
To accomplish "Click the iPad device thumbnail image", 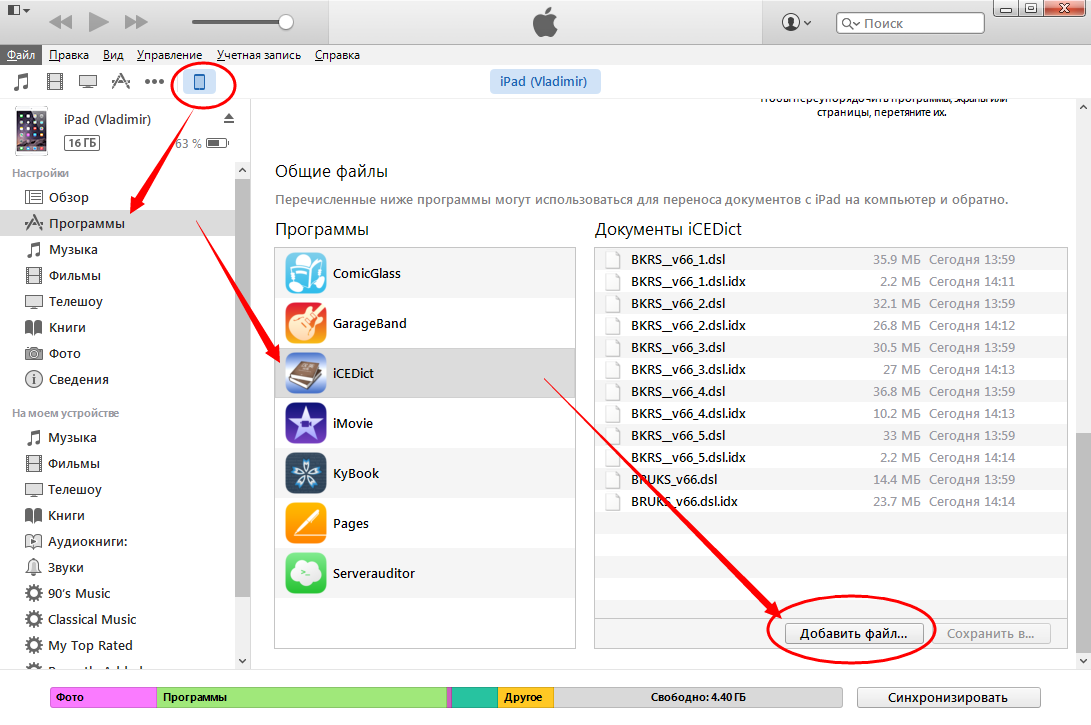I will [31, 130].
